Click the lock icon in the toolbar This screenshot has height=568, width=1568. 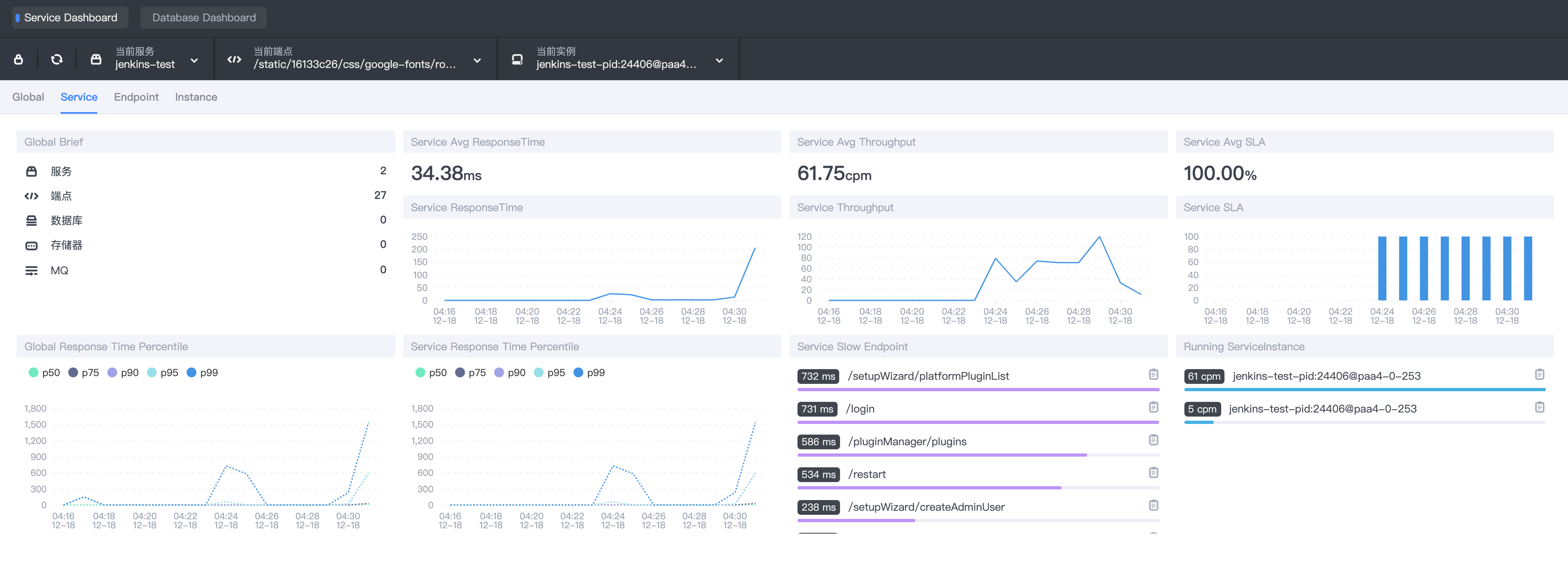18,59
